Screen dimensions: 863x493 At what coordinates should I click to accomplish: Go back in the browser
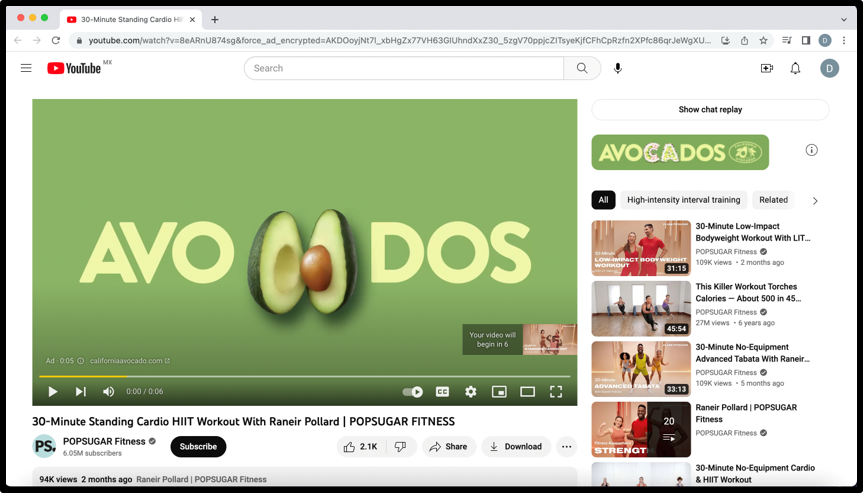[x=18, y=40]
